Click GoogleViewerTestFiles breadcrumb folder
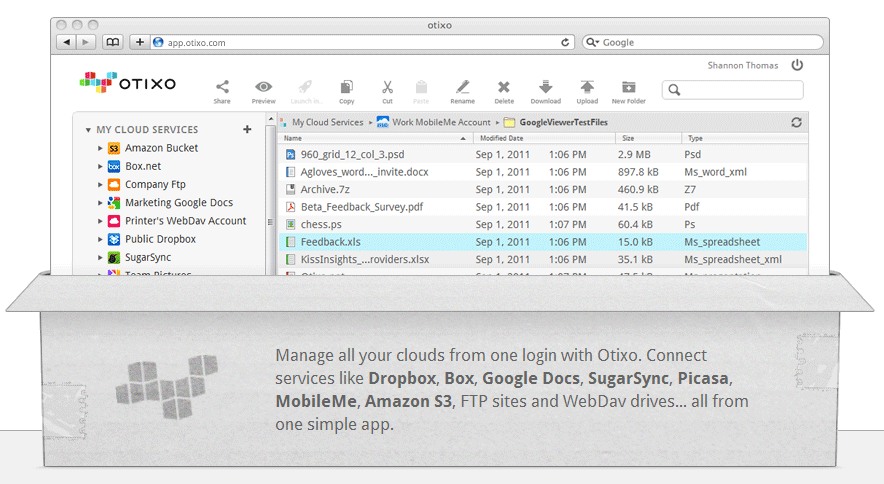The height and width of the screenshot is (484, 884). coord(556,122)
